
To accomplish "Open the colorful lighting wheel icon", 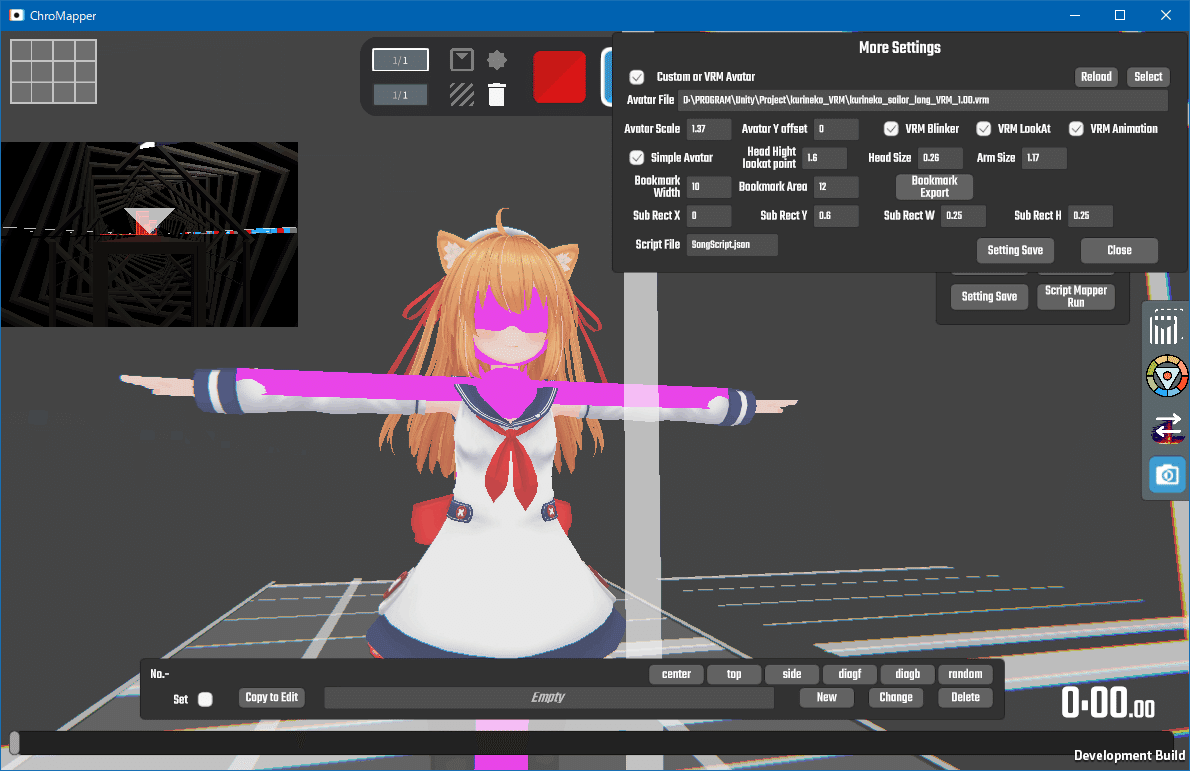I will point(1166,376).
